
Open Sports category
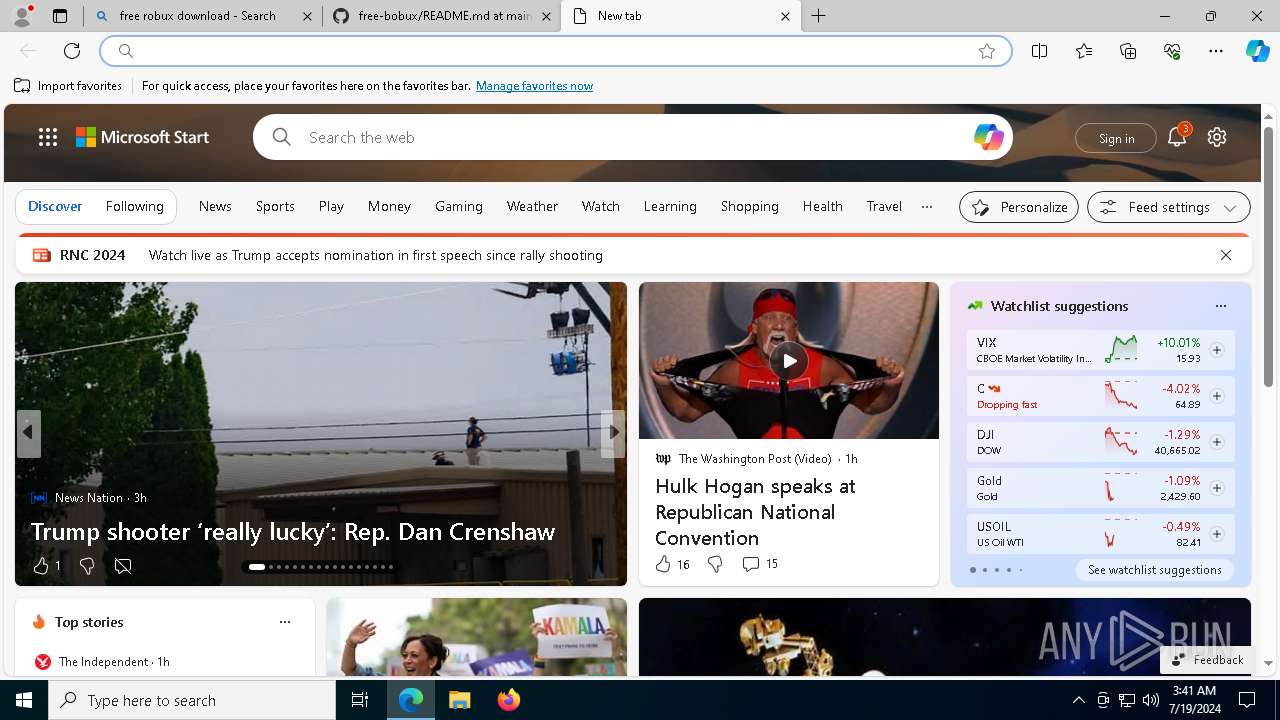pos(275,206)
